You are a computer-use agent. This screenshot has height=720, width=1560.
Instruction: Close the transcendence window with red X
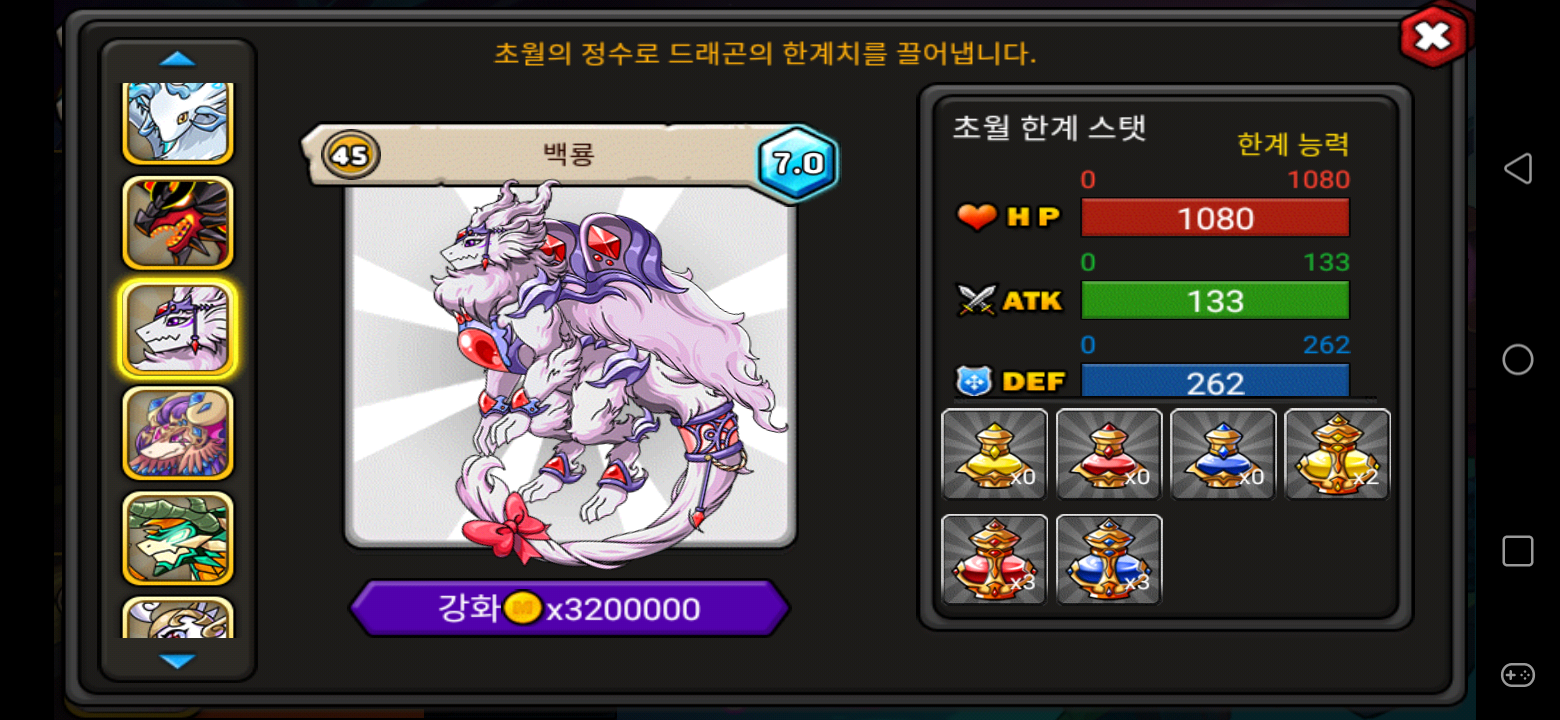[1433, 37]
